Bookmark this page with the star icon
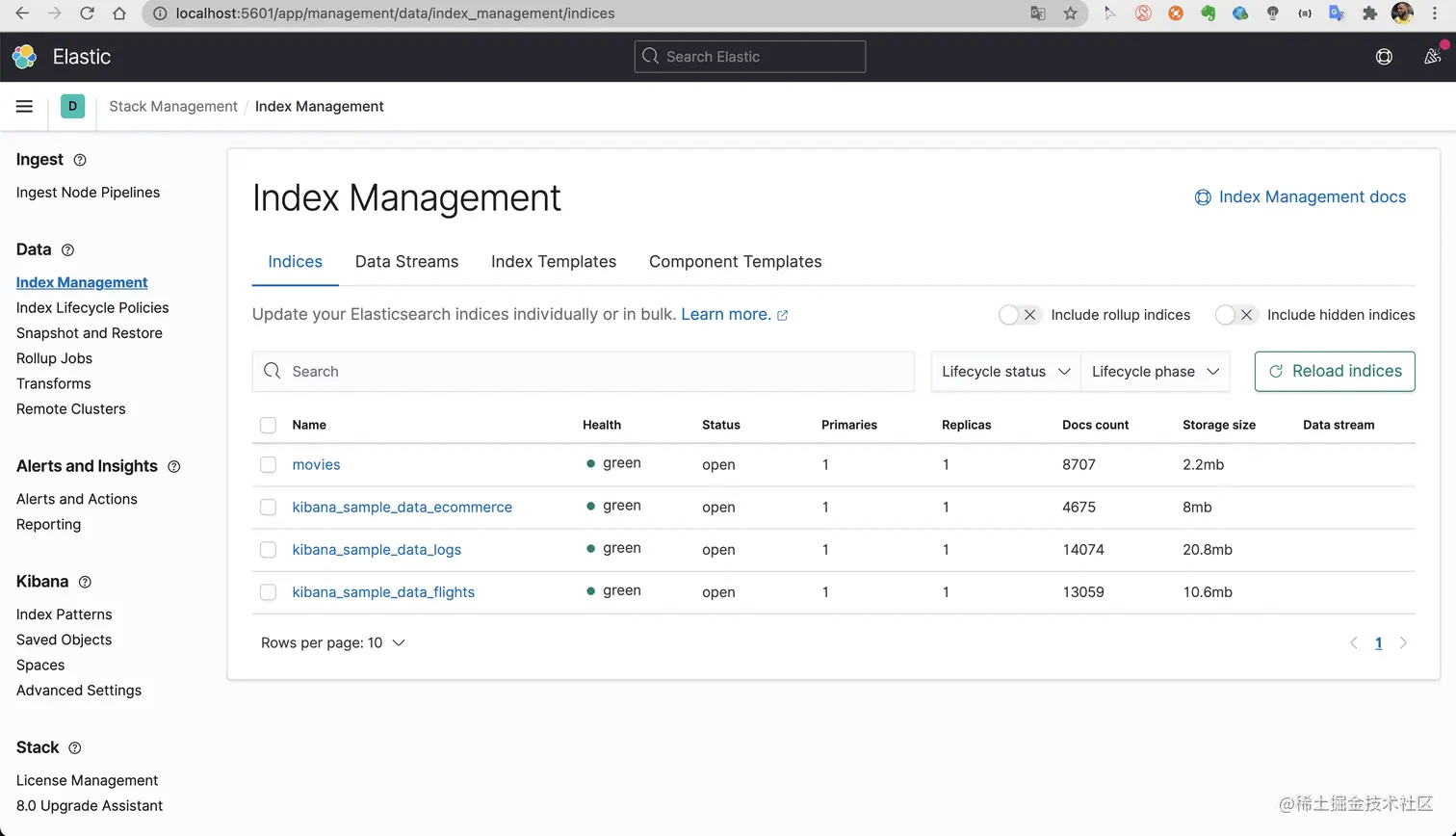This screenshot has height=836, width=1456. point(1070,13)
